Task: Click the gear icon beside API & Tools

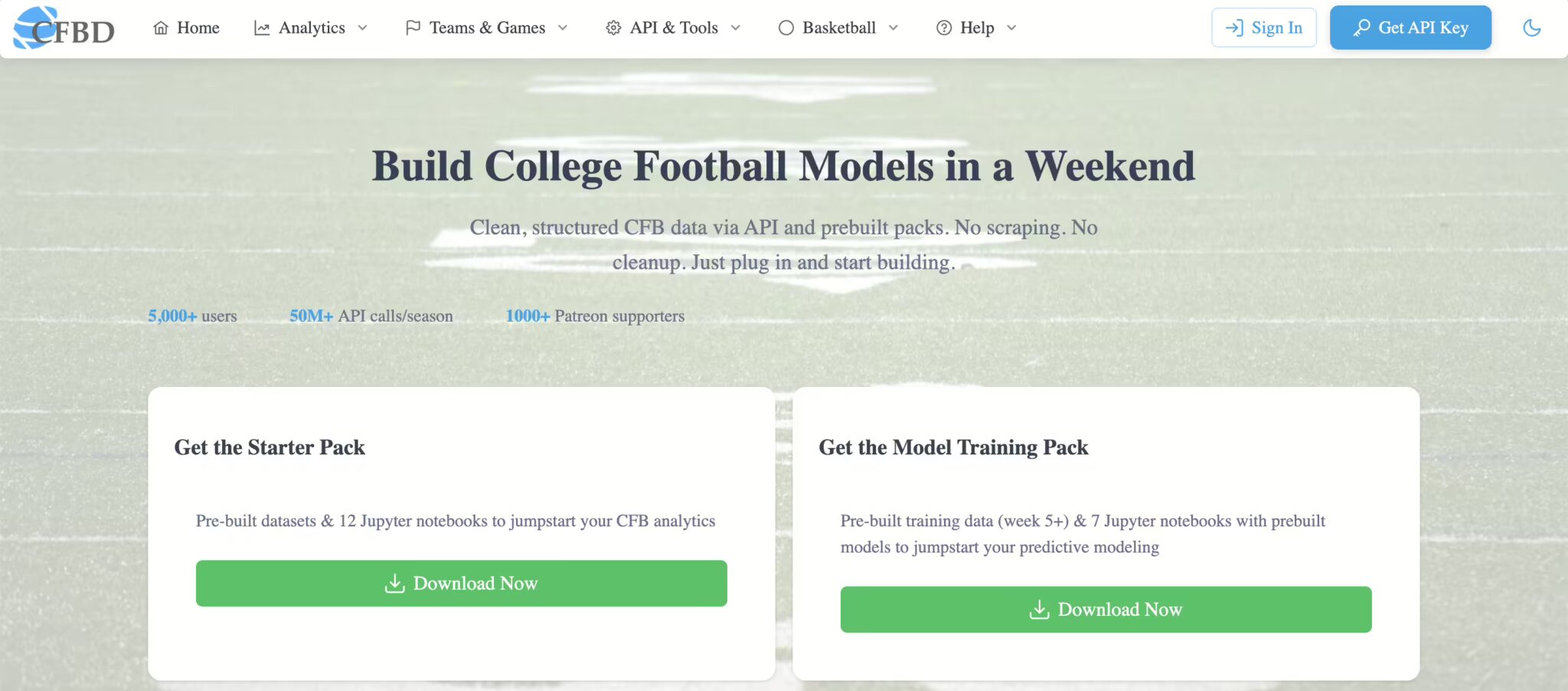Action: [x=612, y=28]
